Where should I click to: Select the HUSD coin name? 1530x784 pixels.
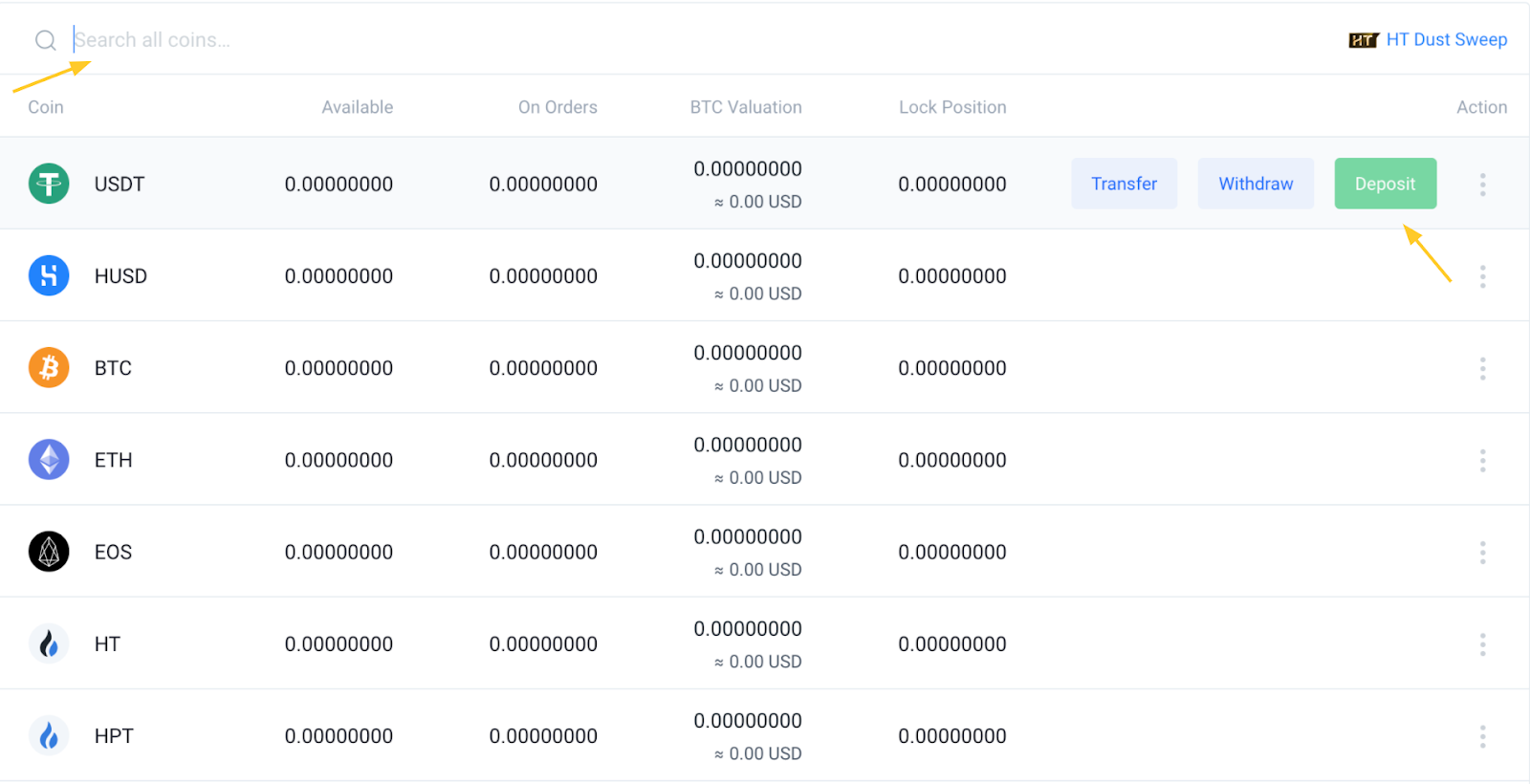pos(120,276)
